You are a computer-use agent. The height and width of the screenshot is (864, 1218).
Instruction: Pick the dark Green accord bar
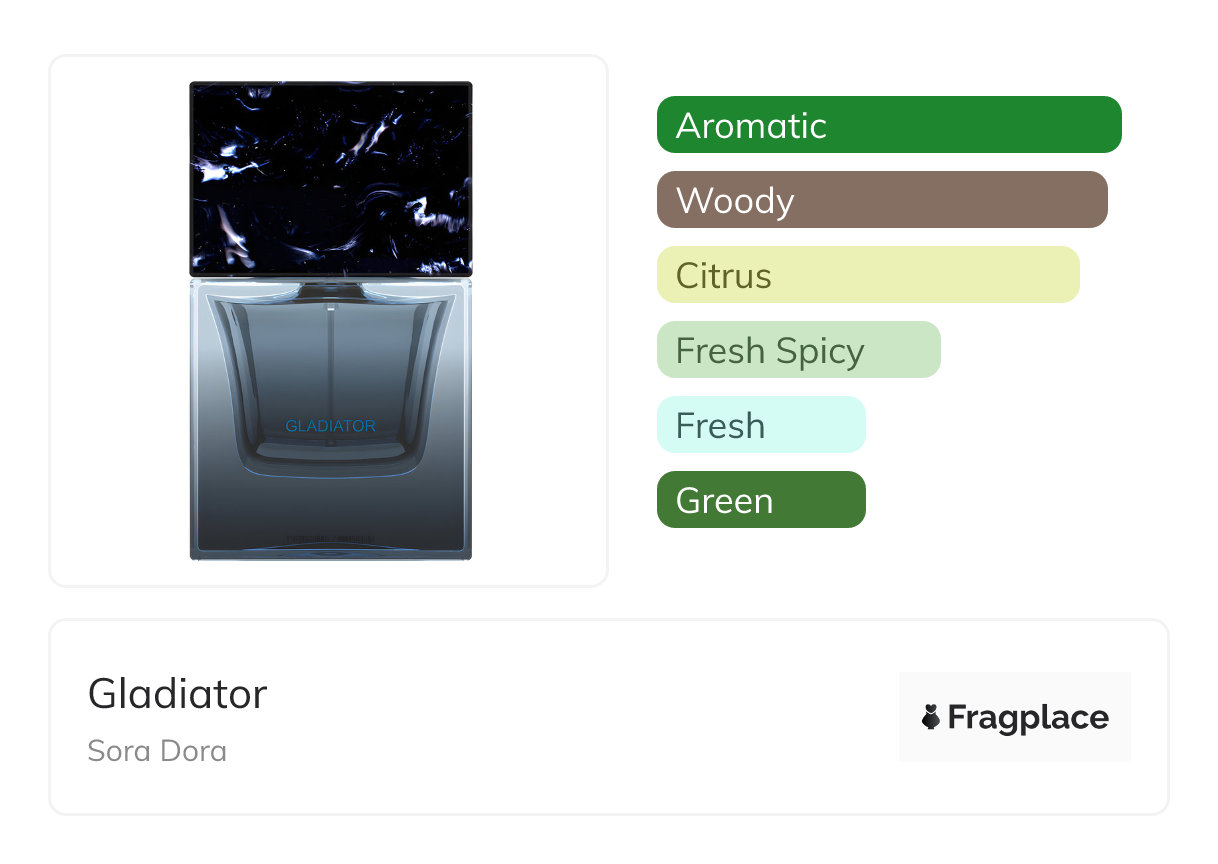click(760, 500)
